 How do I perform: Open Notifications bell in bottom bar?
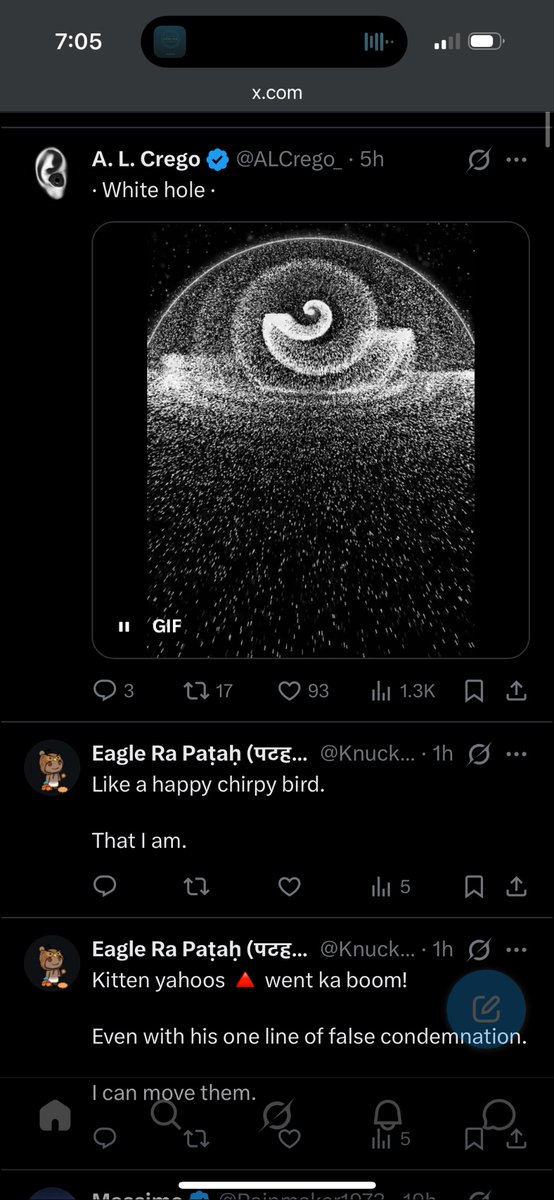point(387,1113)
